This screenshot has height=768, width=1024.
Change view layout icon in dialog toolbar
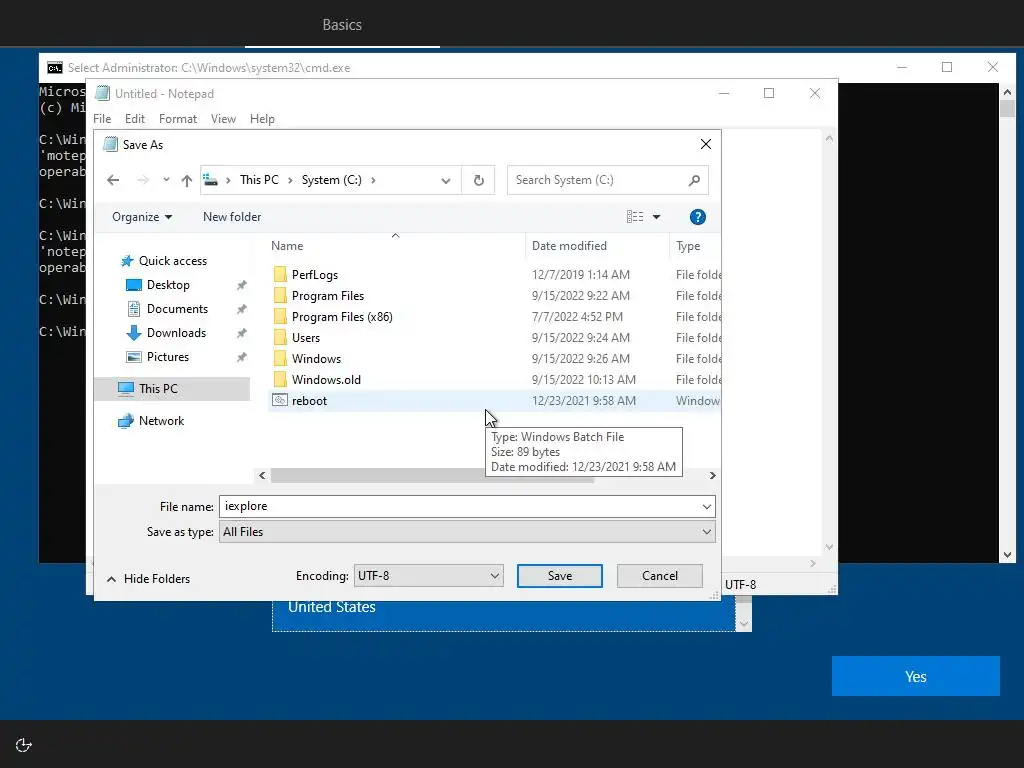[635, 217]
